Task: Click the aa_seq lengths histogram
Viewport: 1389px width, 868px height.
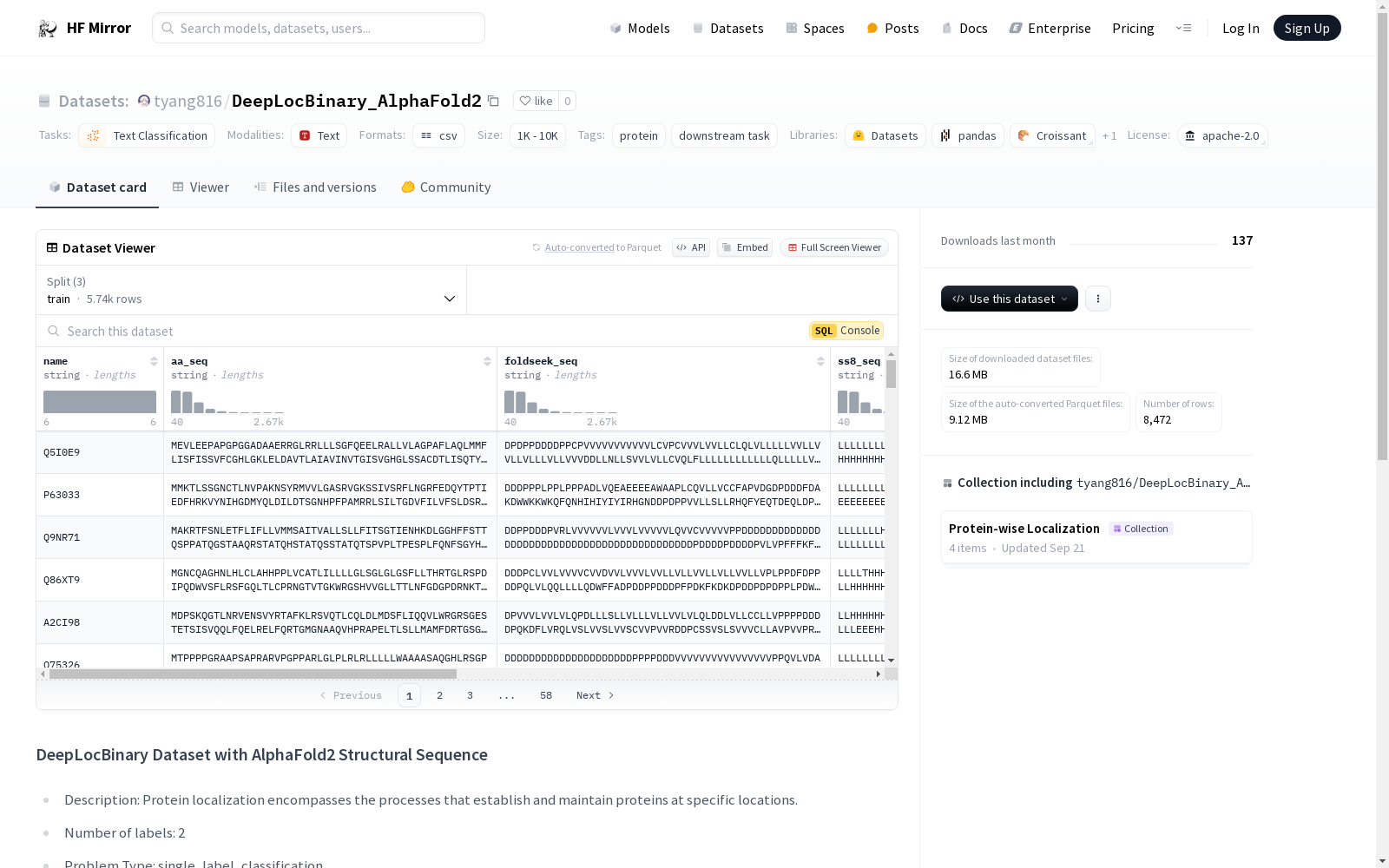Action: (x=227, y=402)
